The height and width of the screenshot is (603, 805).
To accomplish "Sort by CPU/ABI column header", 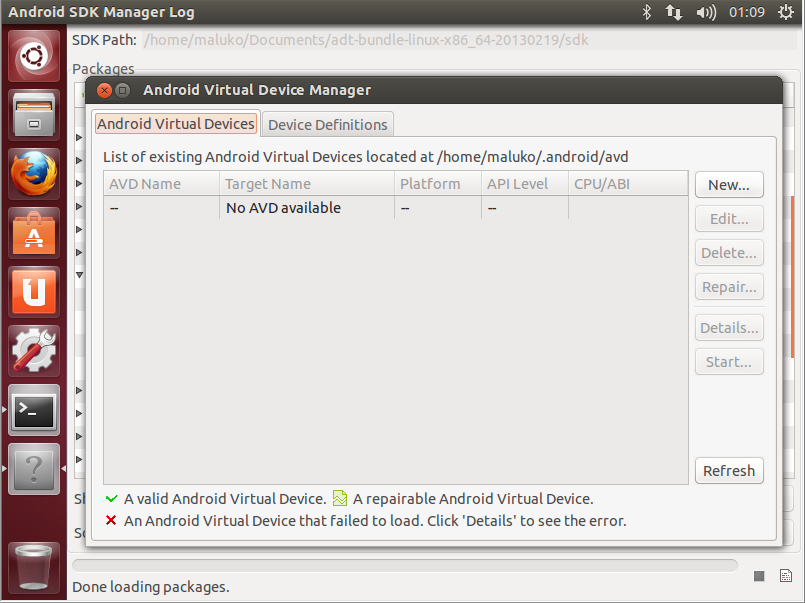I will click(628, 184).
